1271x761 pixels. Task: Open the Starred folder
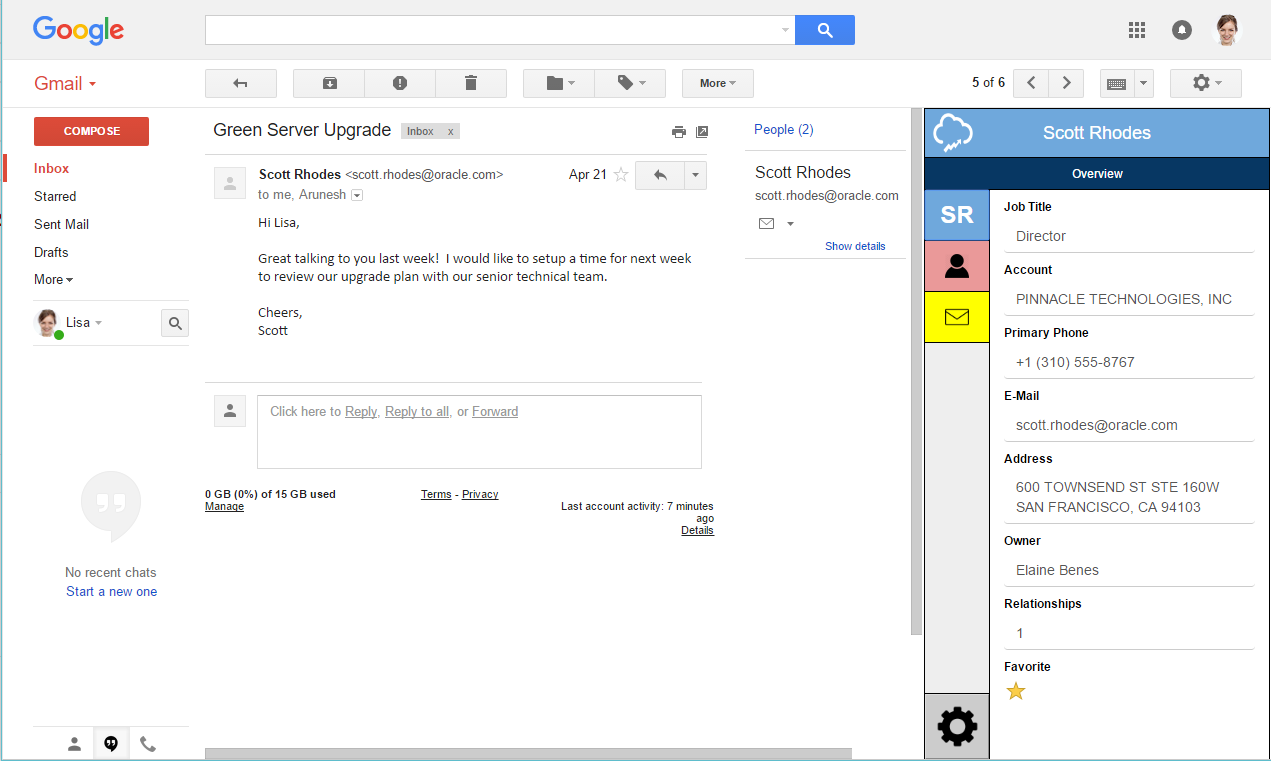[55, 196]
